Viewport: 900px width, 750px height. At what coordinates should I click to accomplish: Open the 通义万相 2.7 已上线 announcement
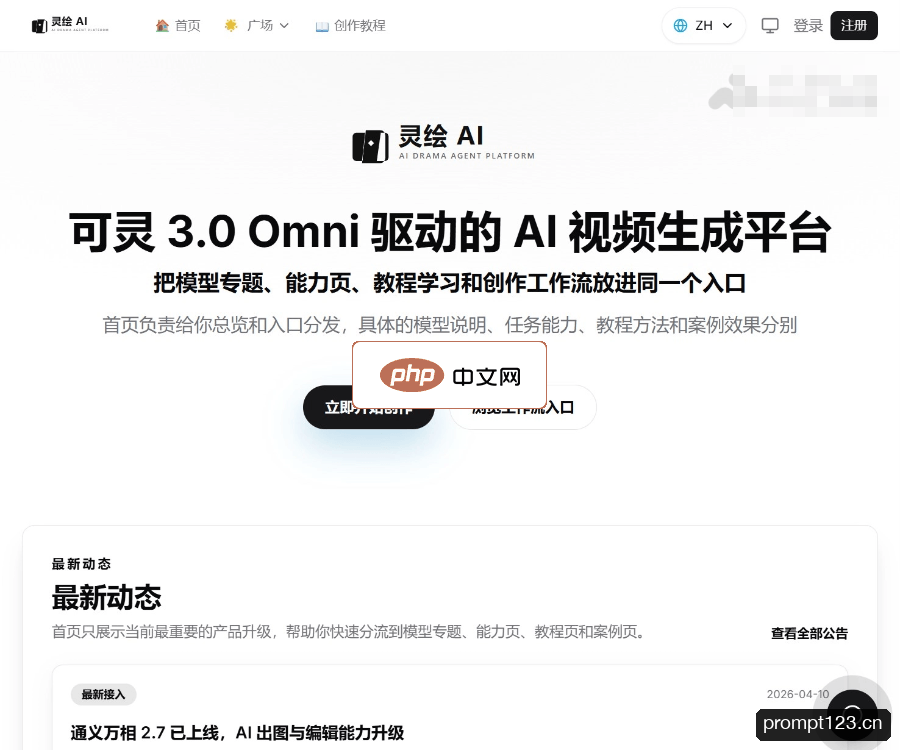[x=237, y=733]
